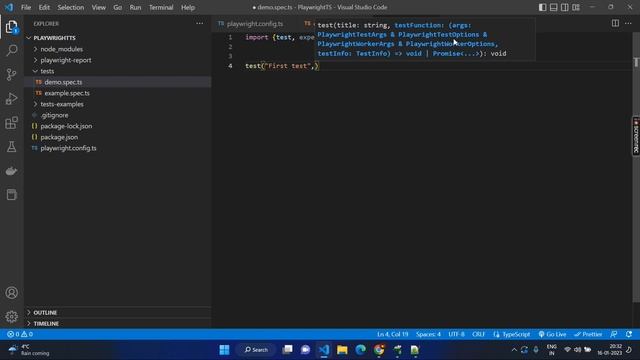
Task: Open the File menu
Action: point(26,7)
